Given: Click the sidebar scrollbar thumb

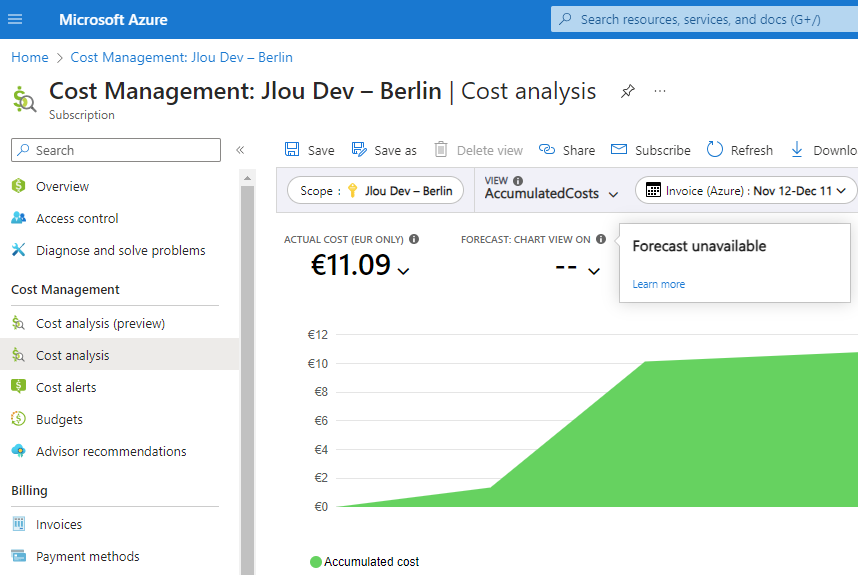Looking at the screenshot, I should pyautogui.click(x=247, y=380).
